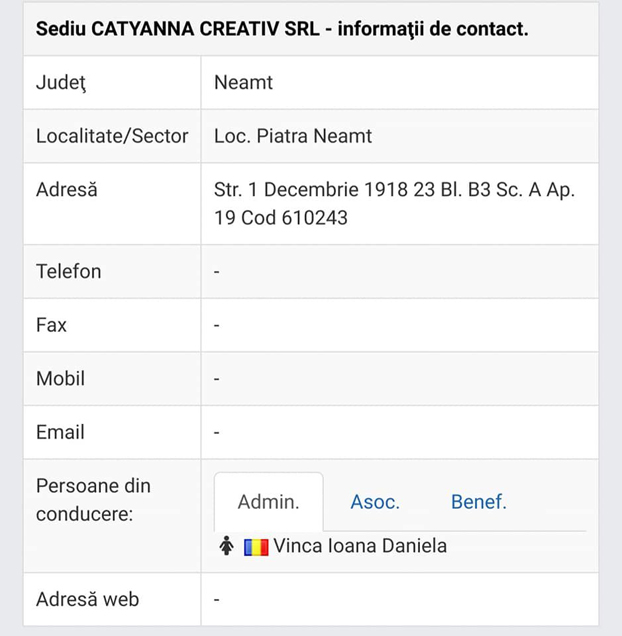
Task: Click the Adresă web row label
Action: click(x=87, y=600)
